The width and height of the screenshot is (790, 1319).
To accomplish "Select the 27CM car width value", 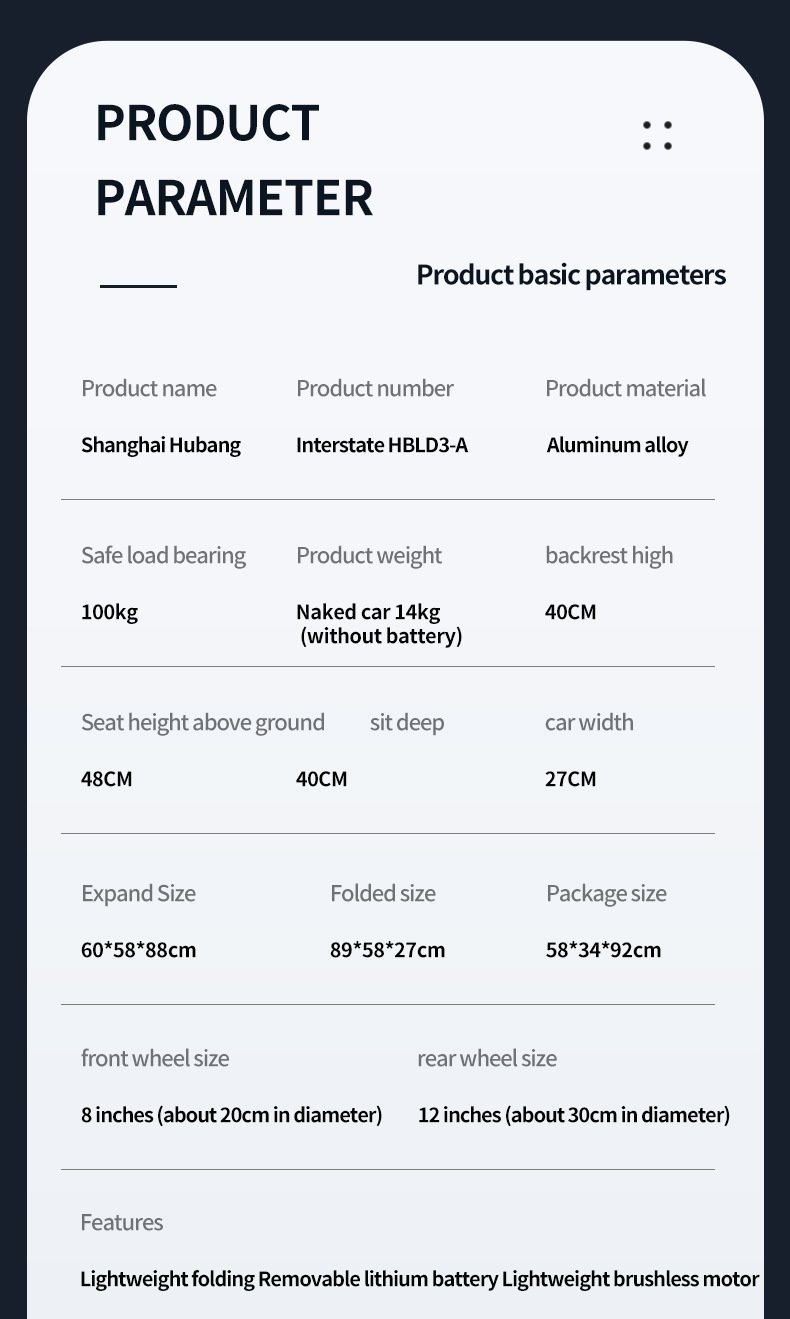I will point(570,779).
